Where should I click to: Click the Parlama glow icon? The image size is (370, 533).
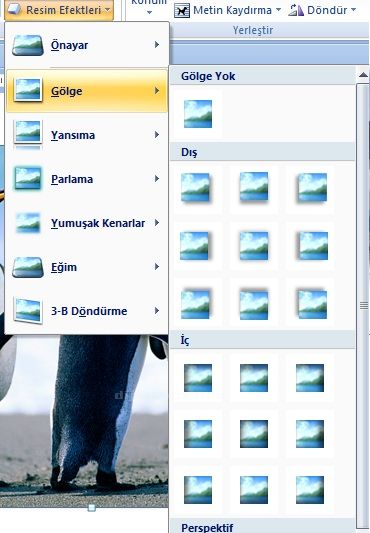tap(28, 178)
